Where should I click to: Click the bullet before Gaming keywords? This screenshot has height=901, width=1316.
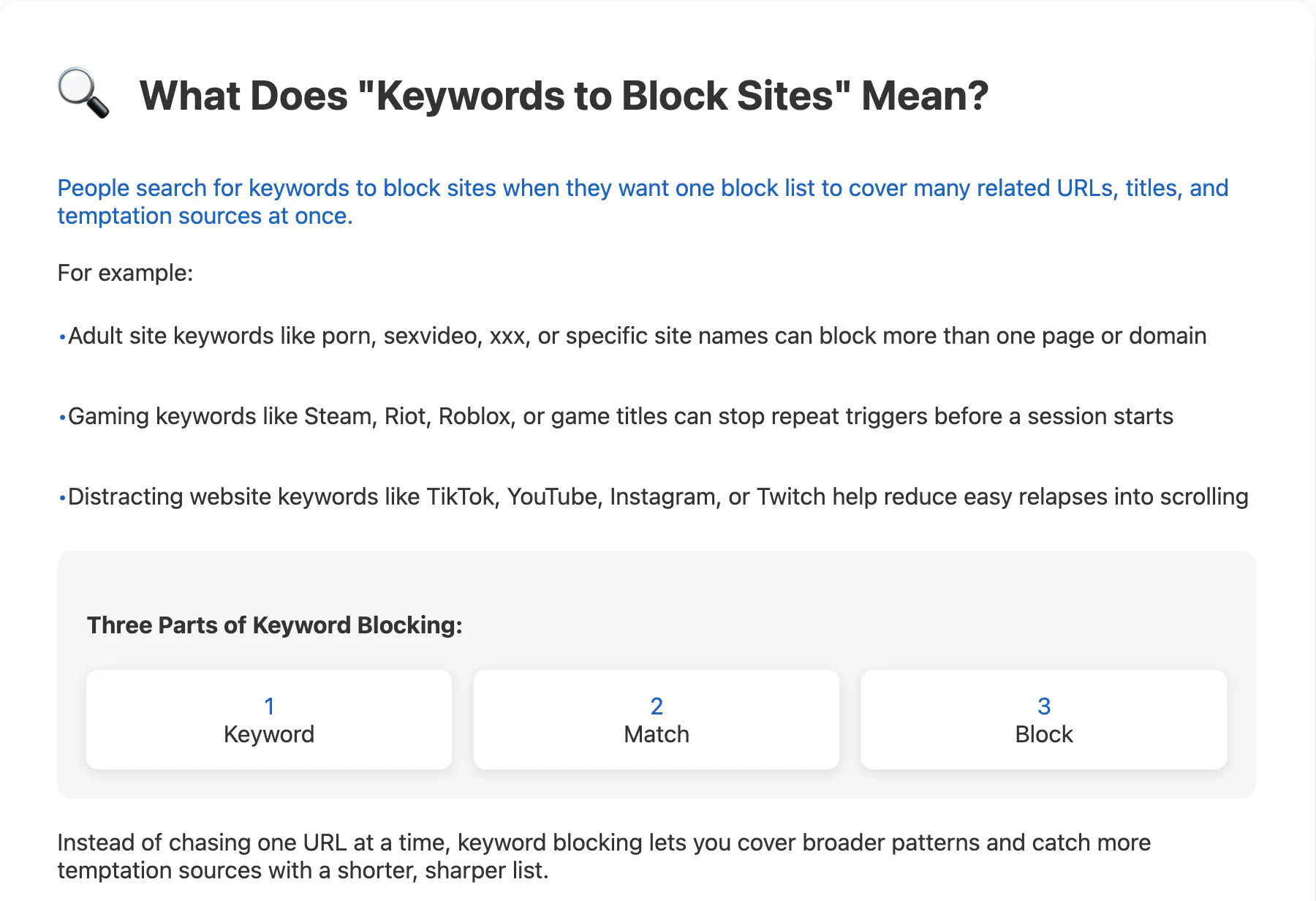(x=62, y=418)
